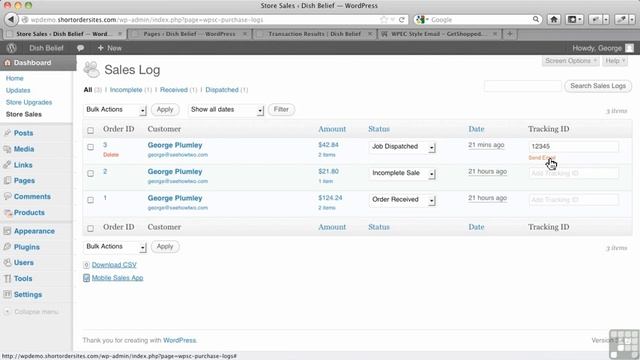
Task: Click the bottom Apply button
Action: (x=165, y=247)
